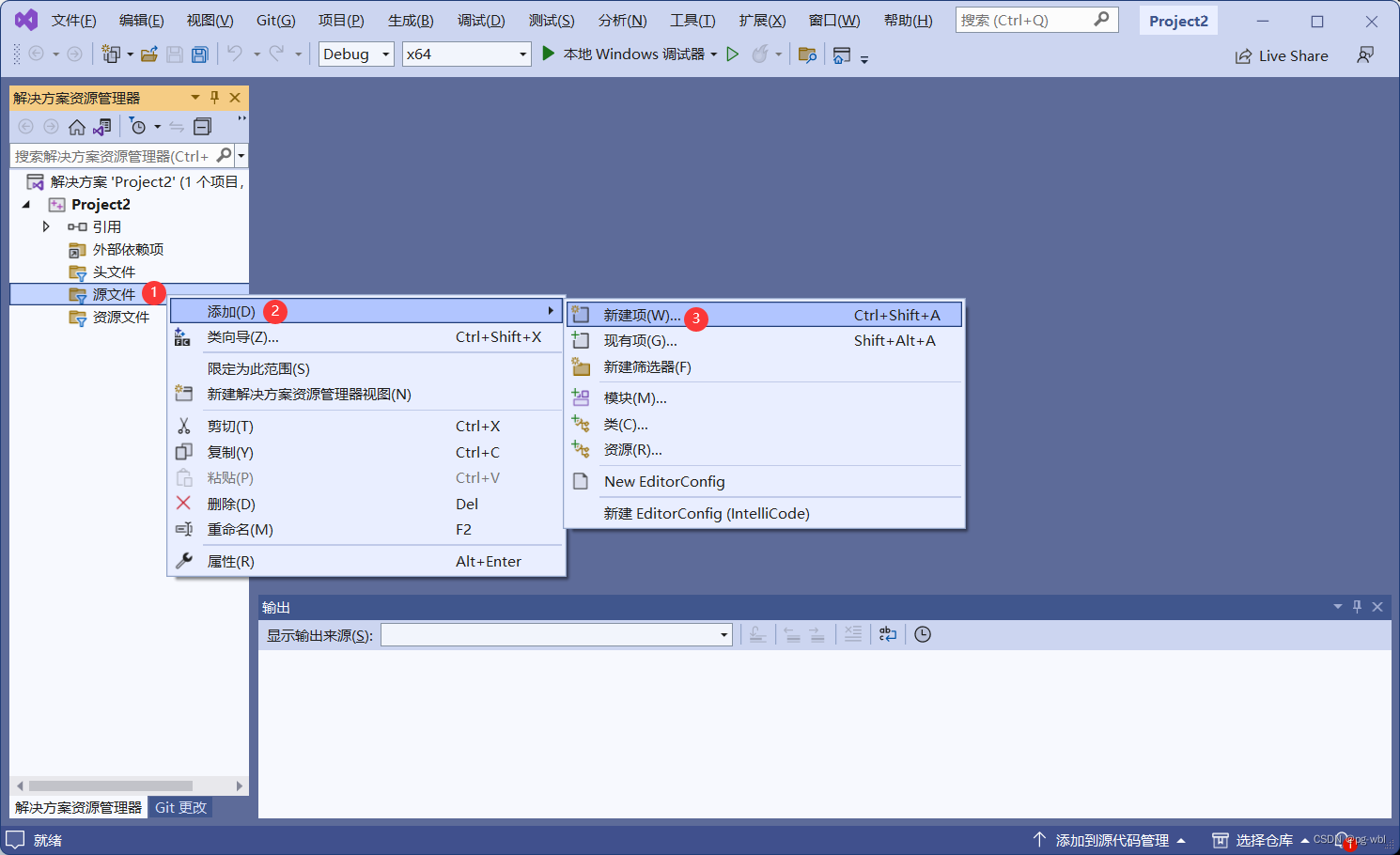Pin the 解决方案资源管理器 panel
Image resolution: width=1400 pixels, height=855 pixels.
click(x=214, y=97)
